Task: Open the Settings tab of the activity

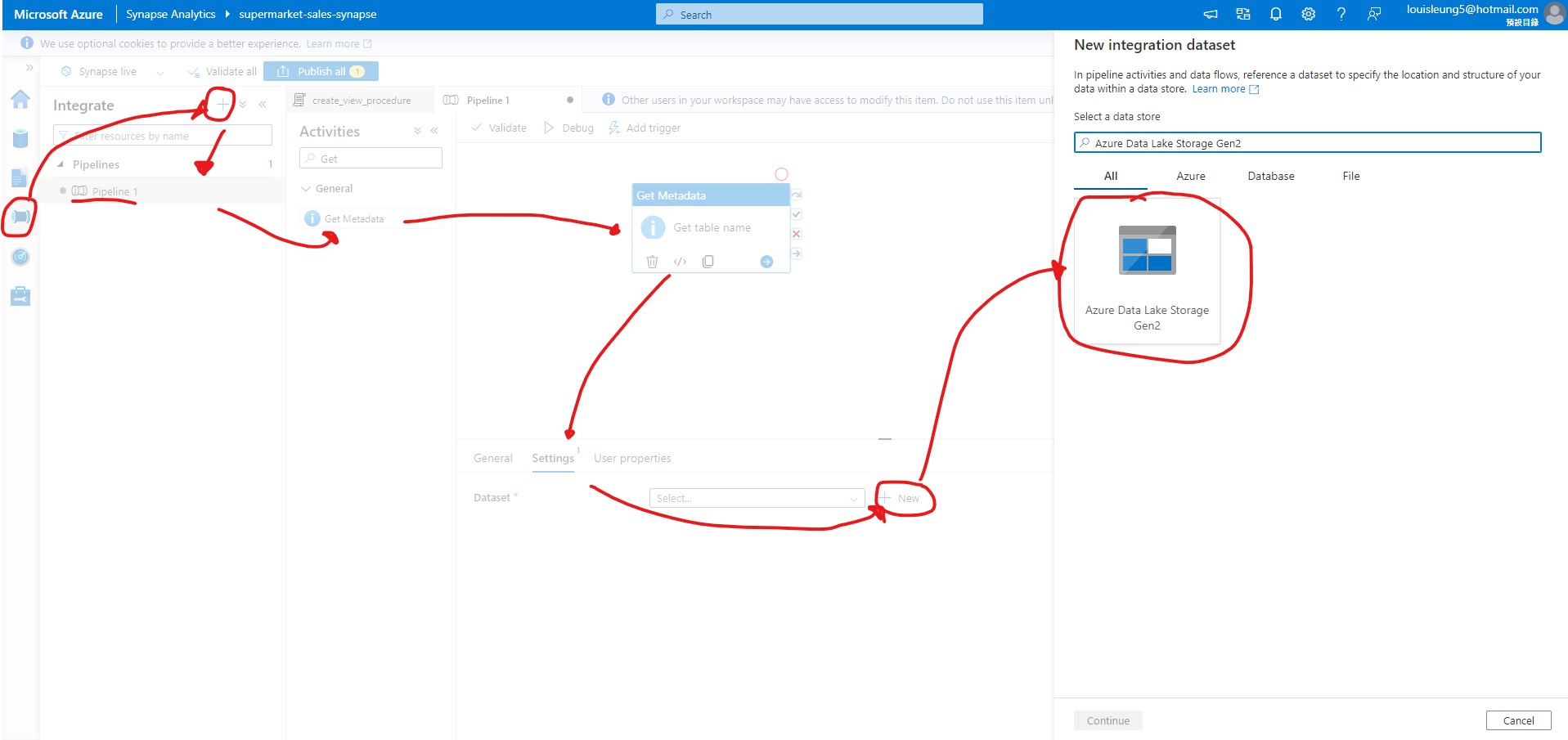Action: click(552, 458)
